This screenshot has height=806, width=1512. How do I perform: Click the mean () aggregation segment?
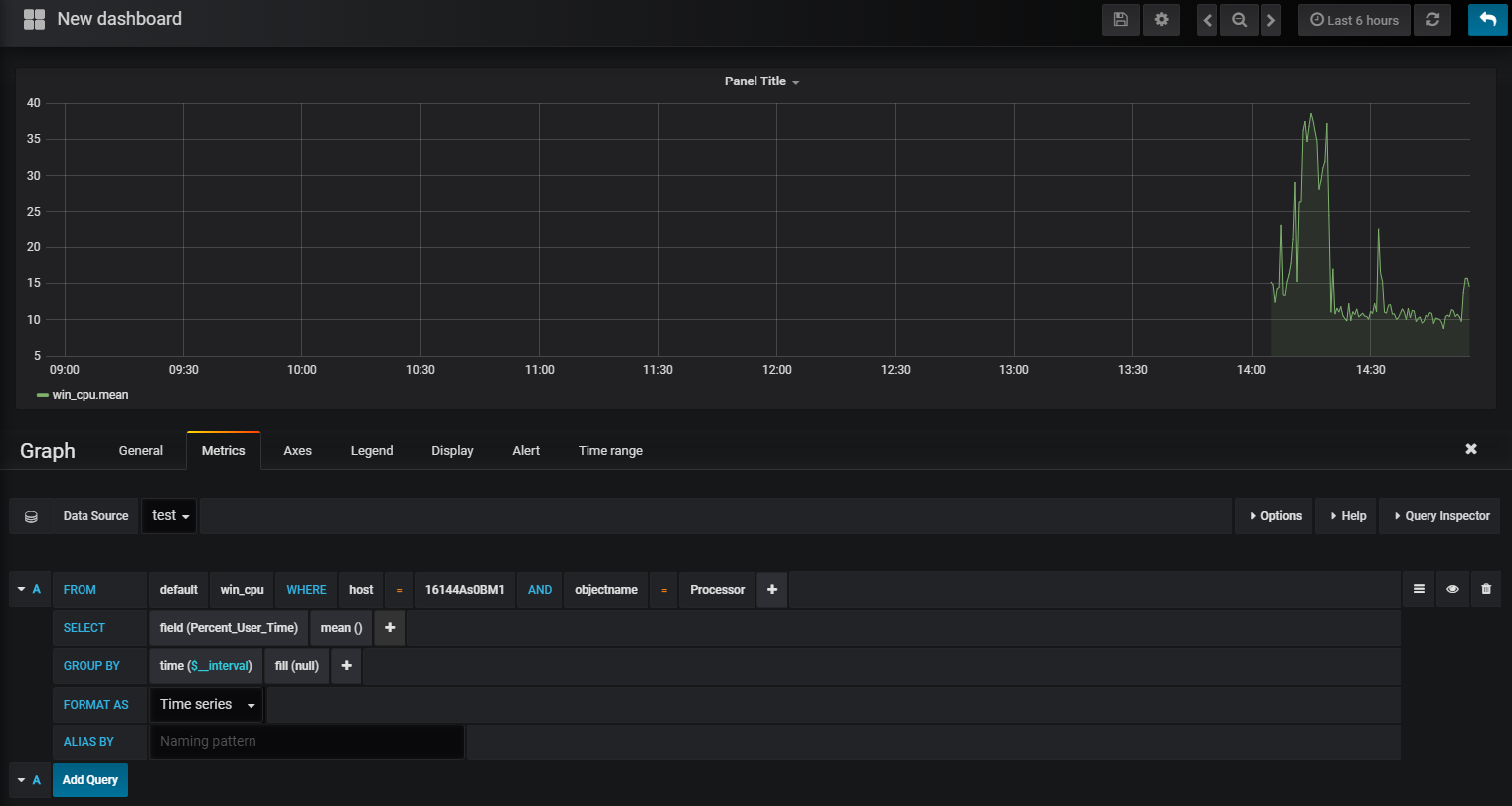click(x=341, y=627)
